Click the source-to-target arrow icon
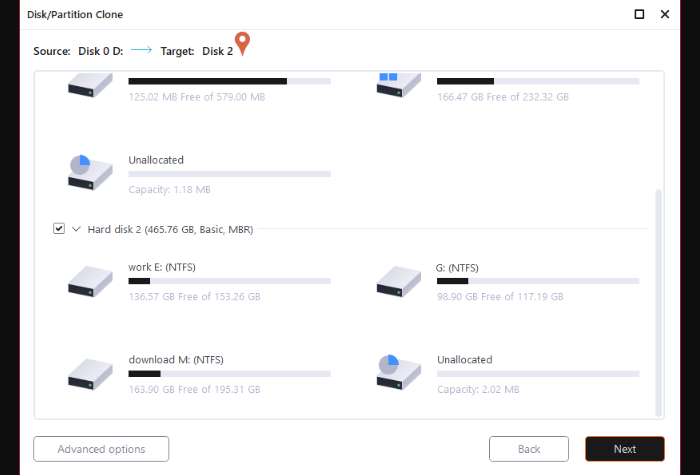 point(142,50)
